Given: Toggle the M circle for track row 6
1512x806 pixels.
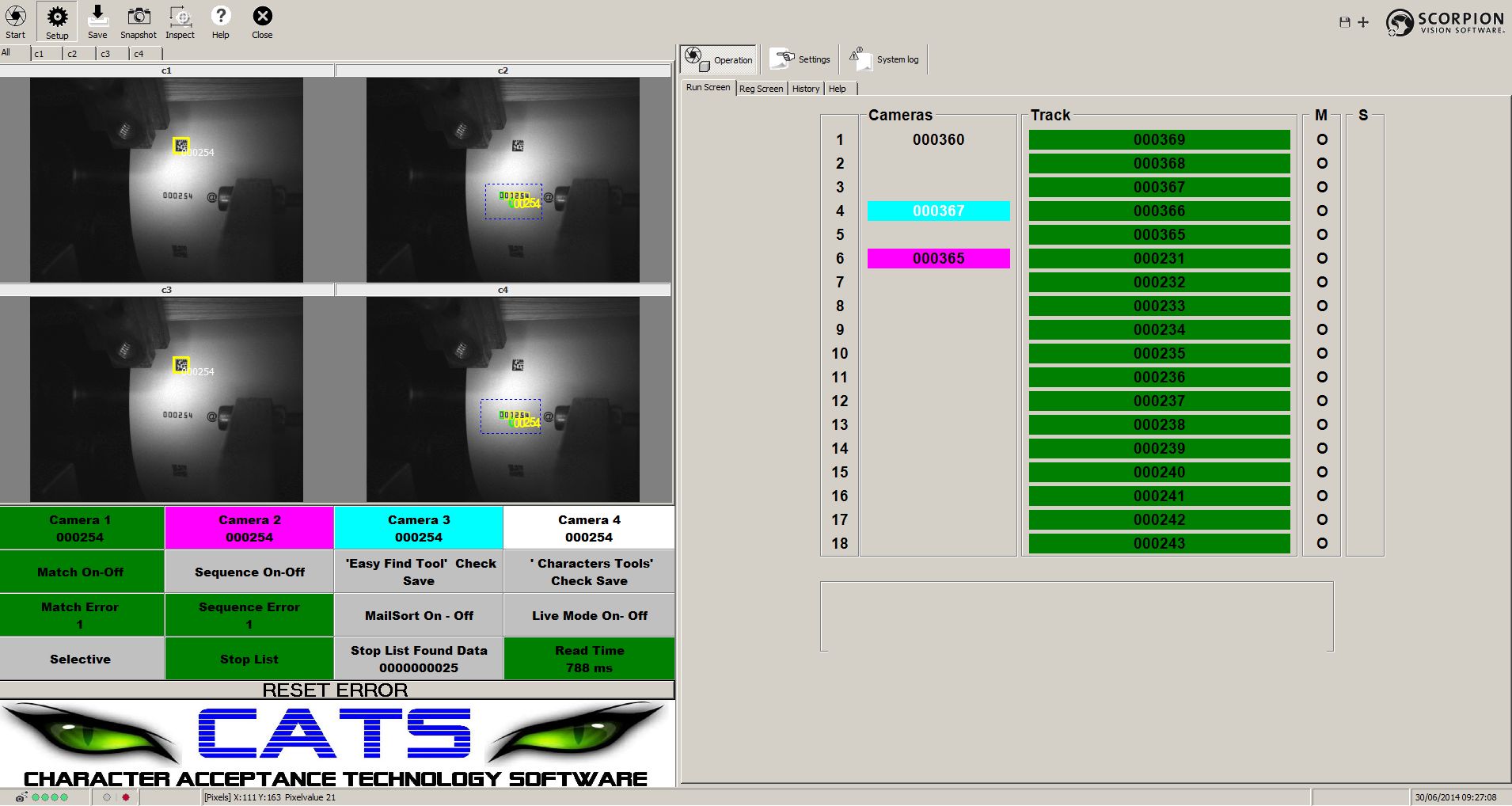Looking at the screenshot, I should [x=1322, y=258].
